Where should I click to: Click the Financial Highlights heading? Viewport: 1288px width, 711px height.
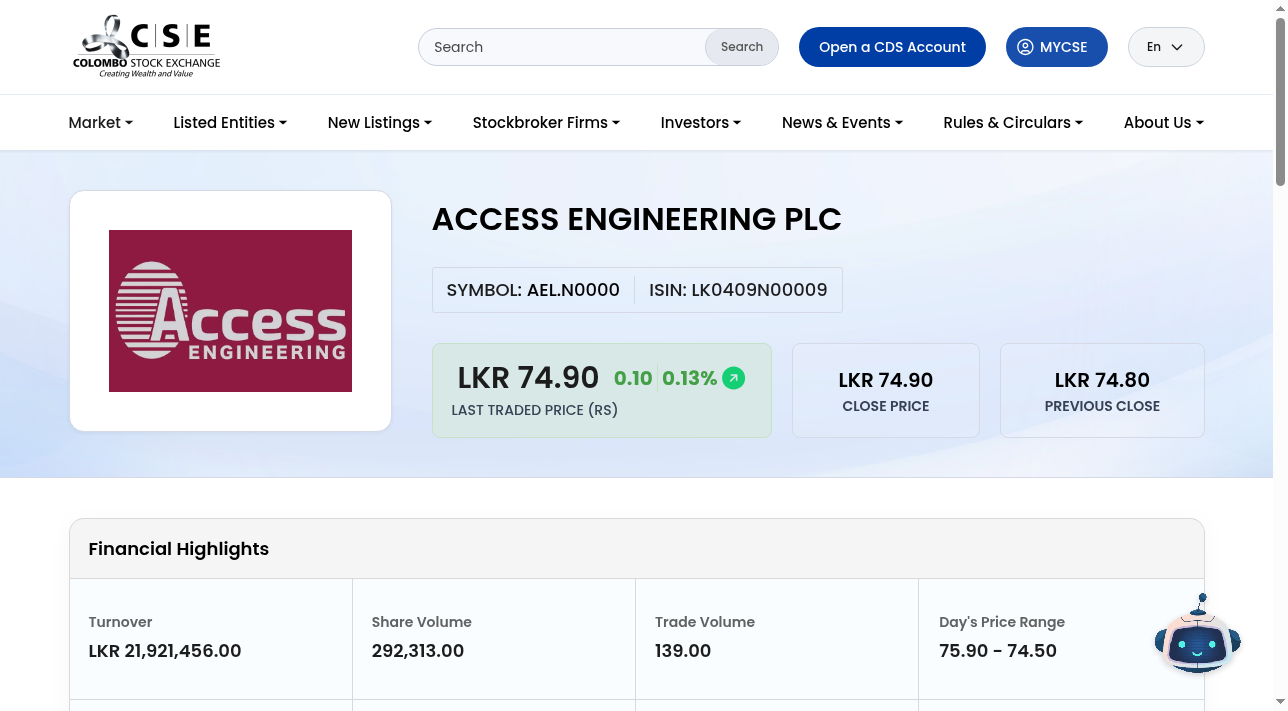click(x=179, y=549)
